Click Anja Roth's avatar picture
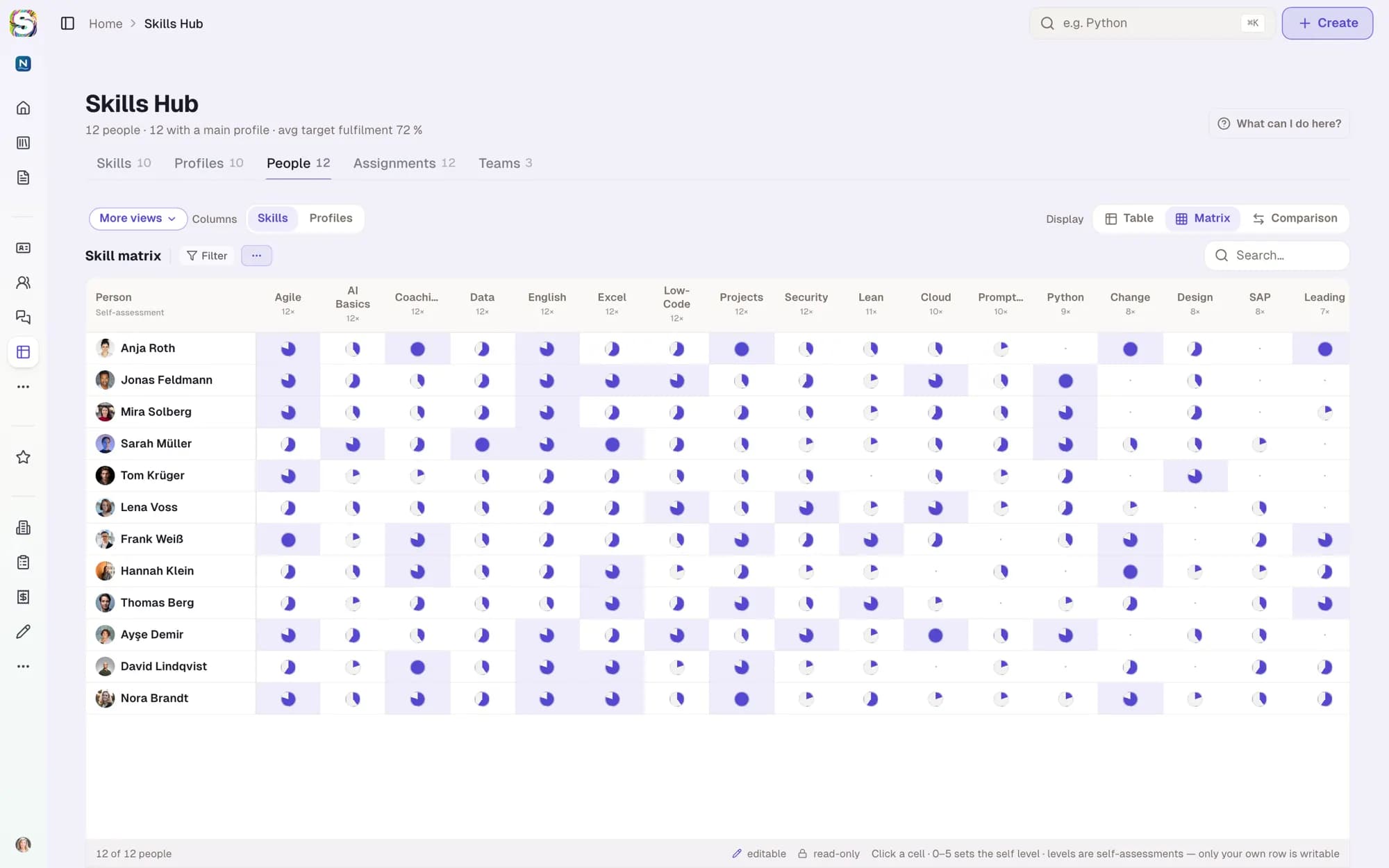1389x868 pixels. pos(105,348)
